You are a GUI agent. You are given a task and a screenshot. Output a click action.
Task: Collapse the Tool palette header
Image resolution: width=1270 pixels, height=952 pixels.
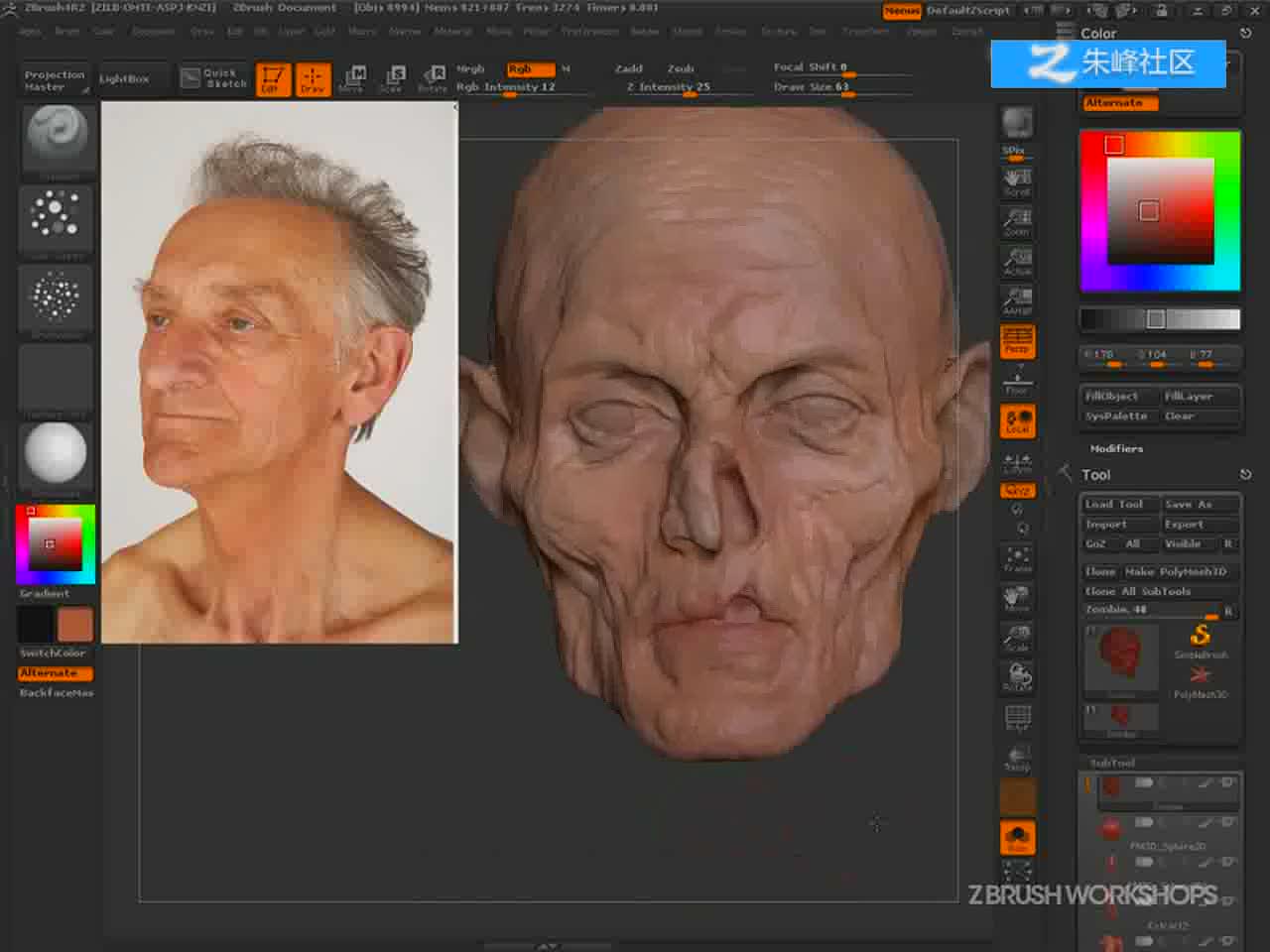click(x=1095, y=475)
